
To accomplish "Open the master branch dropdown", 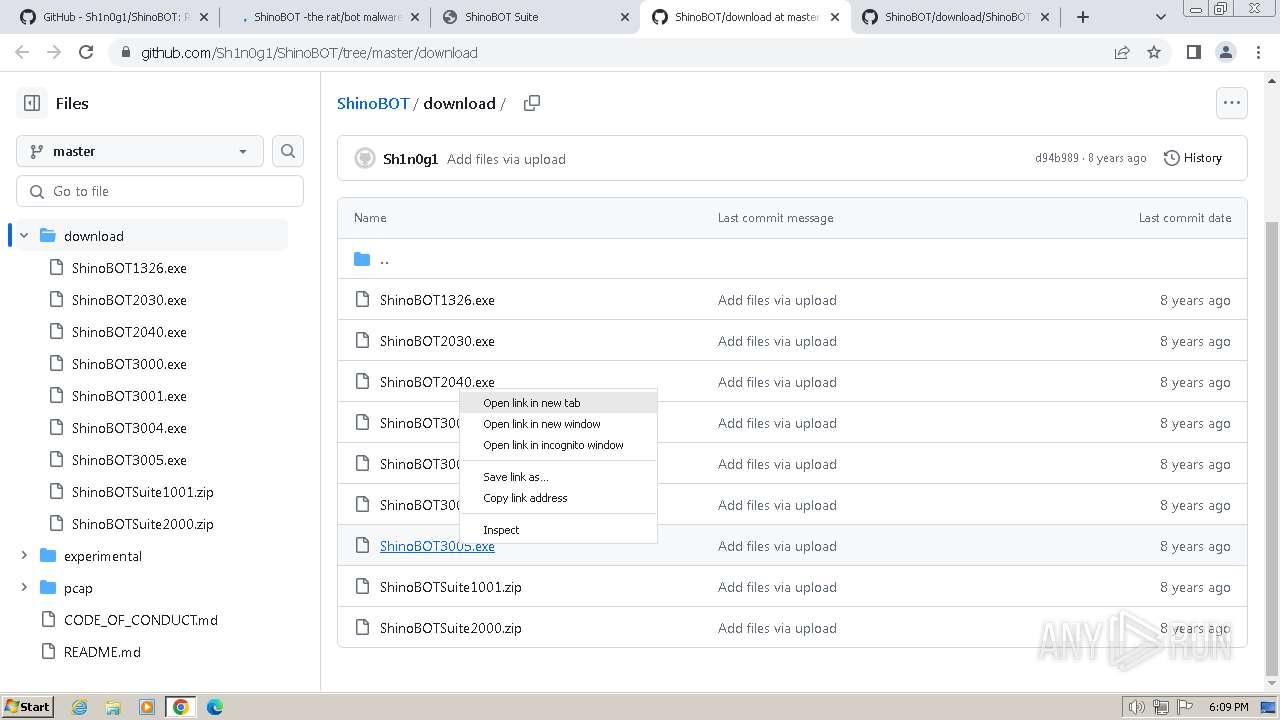I will 140,151.
